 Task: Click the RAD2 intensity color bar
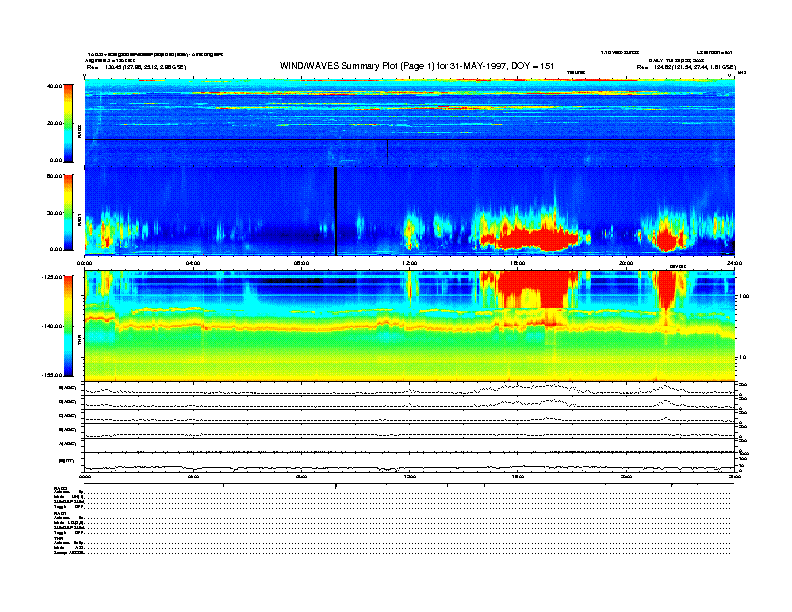(x=68, y=123)
